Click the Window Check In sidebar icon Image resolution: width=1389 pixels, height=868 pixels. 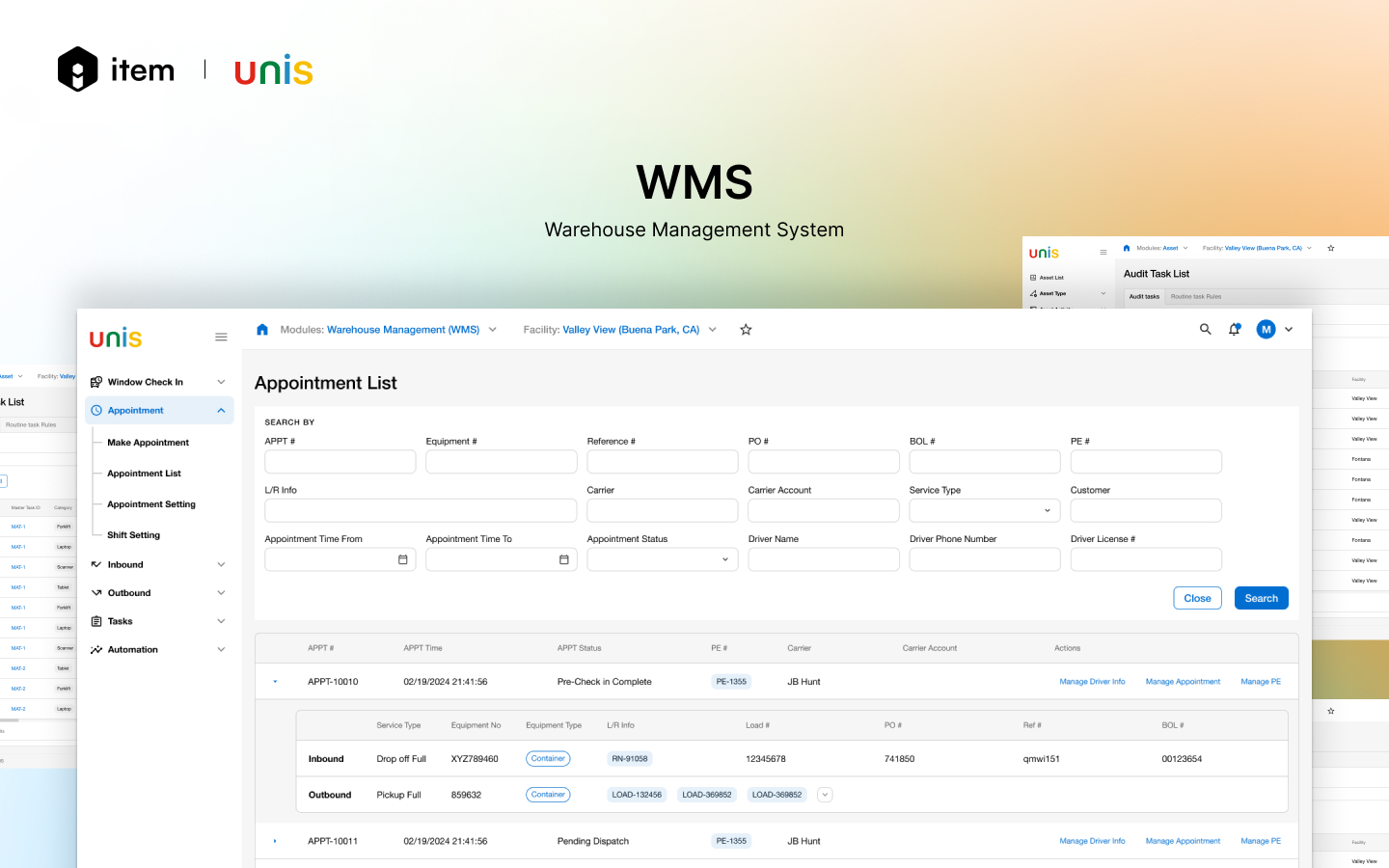click(96, 382)
